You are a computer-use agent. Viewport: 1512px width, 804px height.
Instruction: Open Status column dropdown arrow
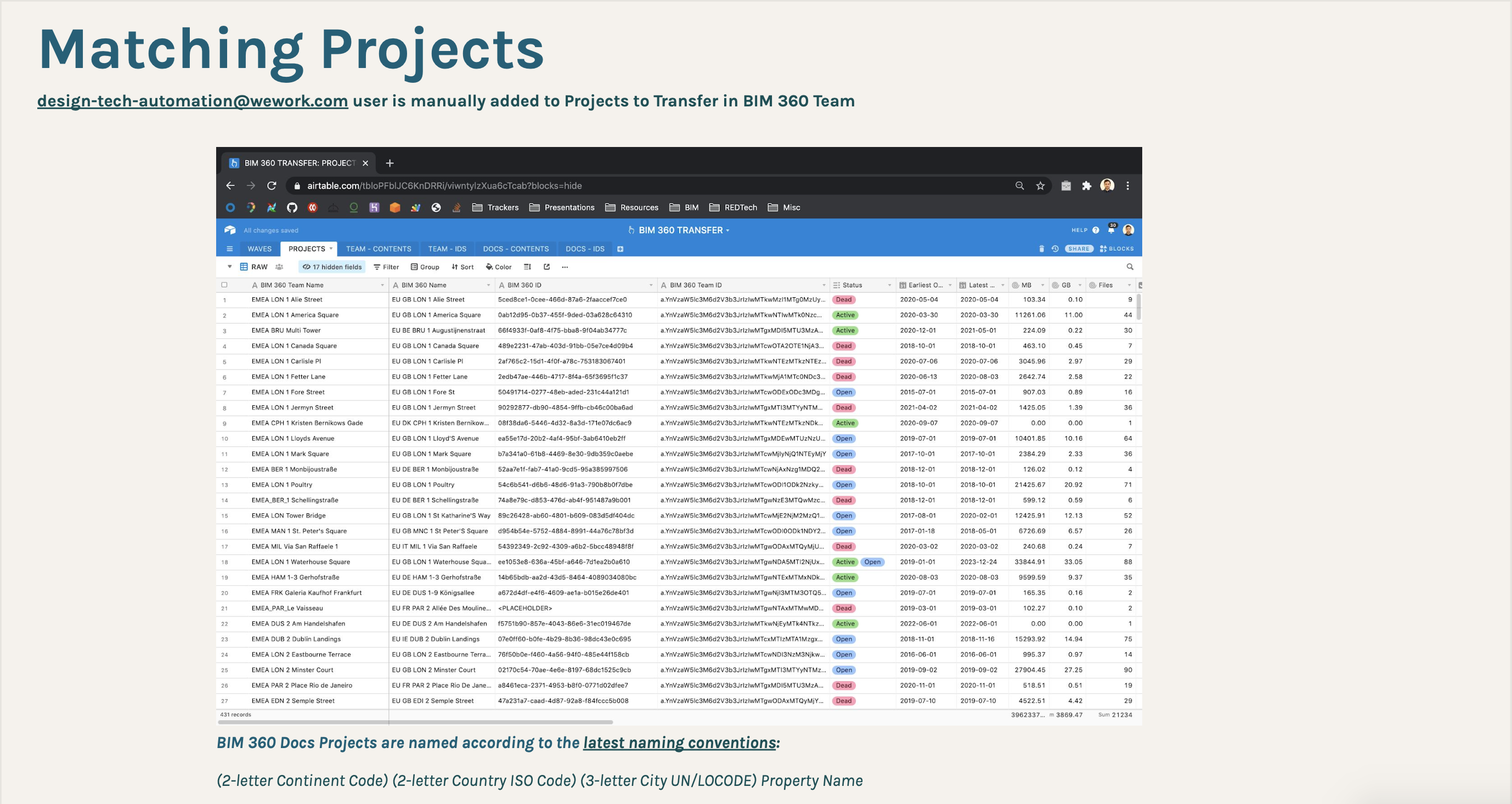click(889, 285)
